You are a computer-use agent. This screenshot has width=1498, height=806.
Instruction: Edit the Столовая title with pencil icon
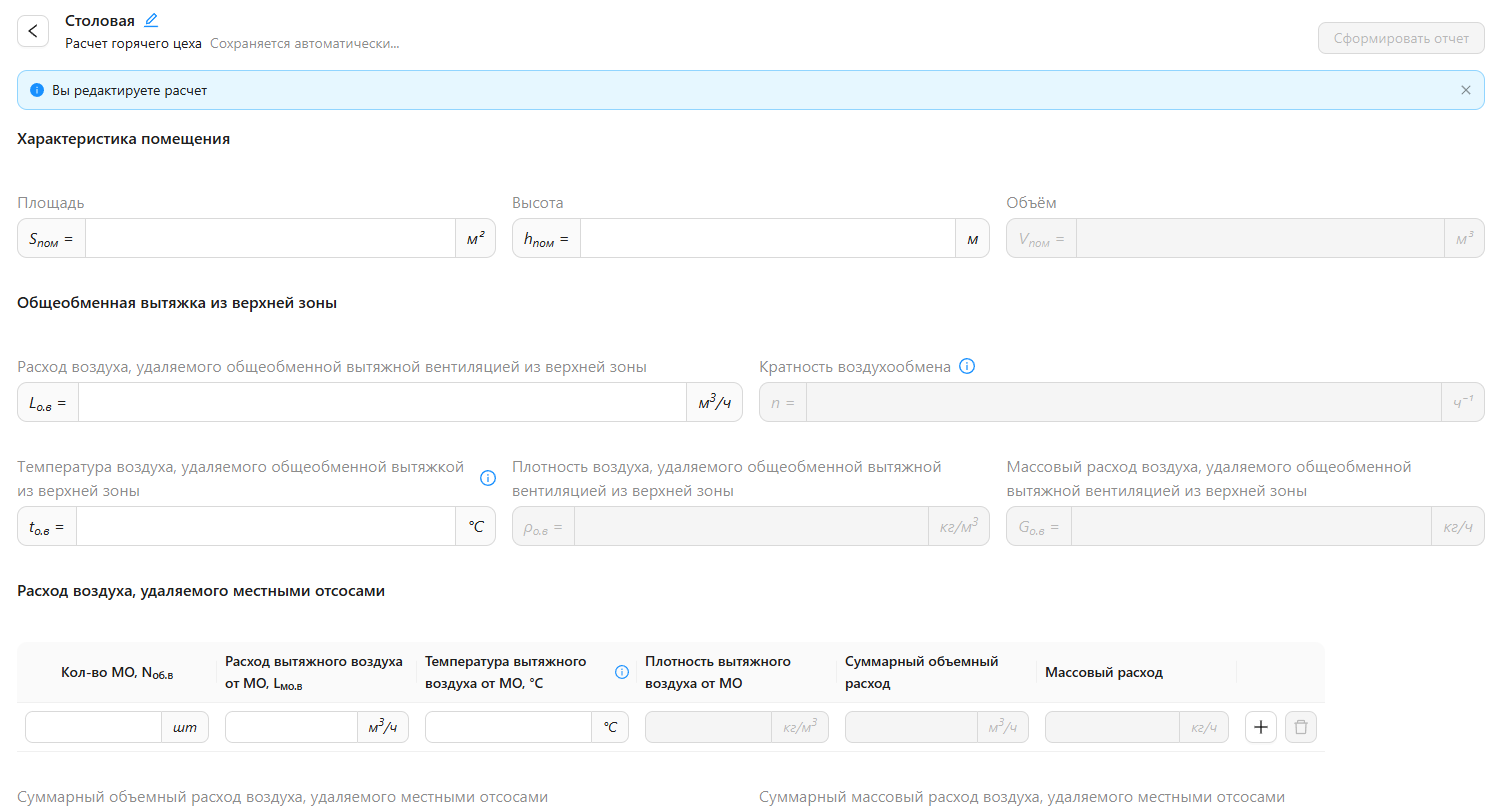click(x=151, y=20)
